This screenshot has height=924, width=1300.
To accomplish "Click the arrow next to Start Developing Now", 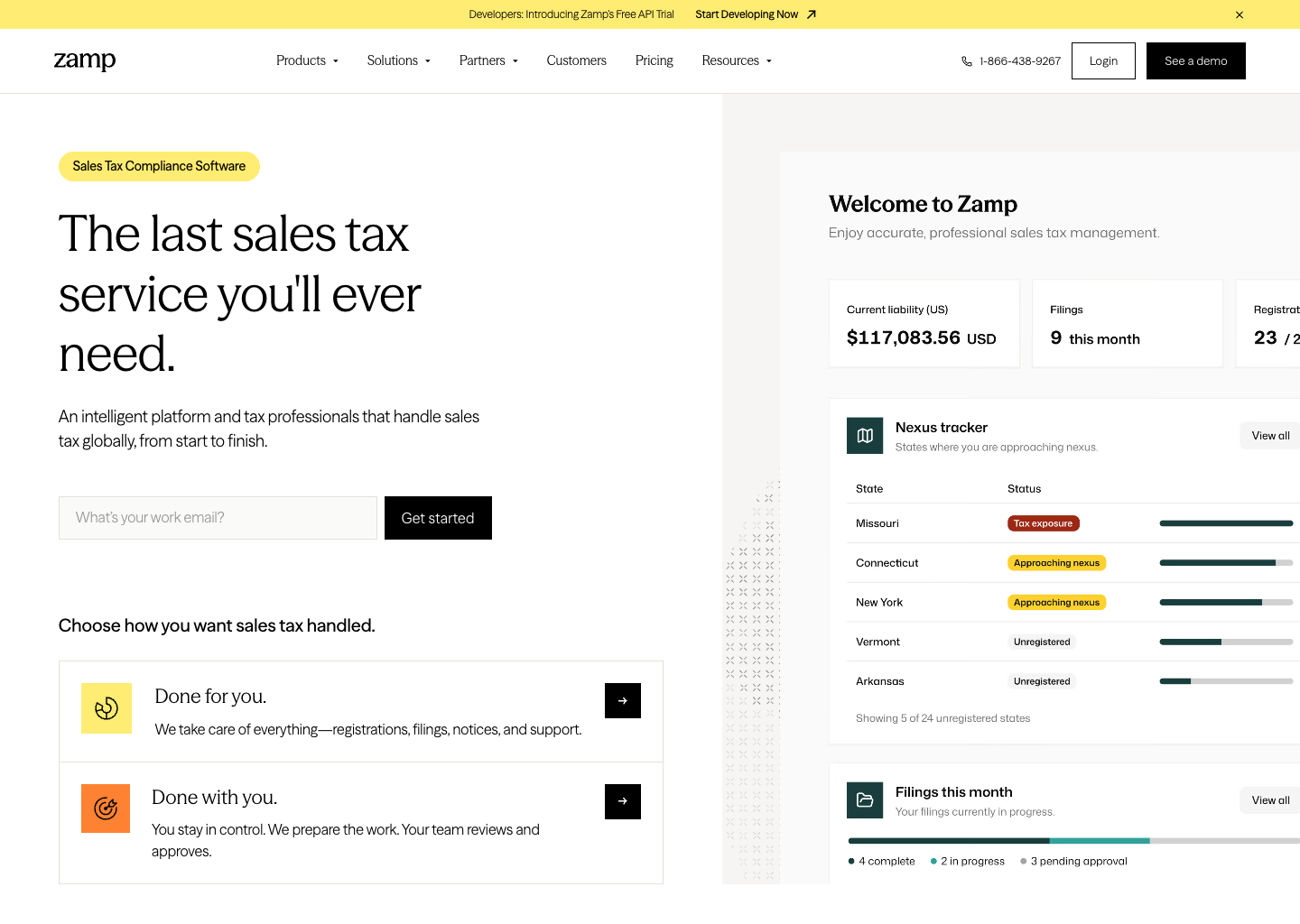I will tap(812, 14).
